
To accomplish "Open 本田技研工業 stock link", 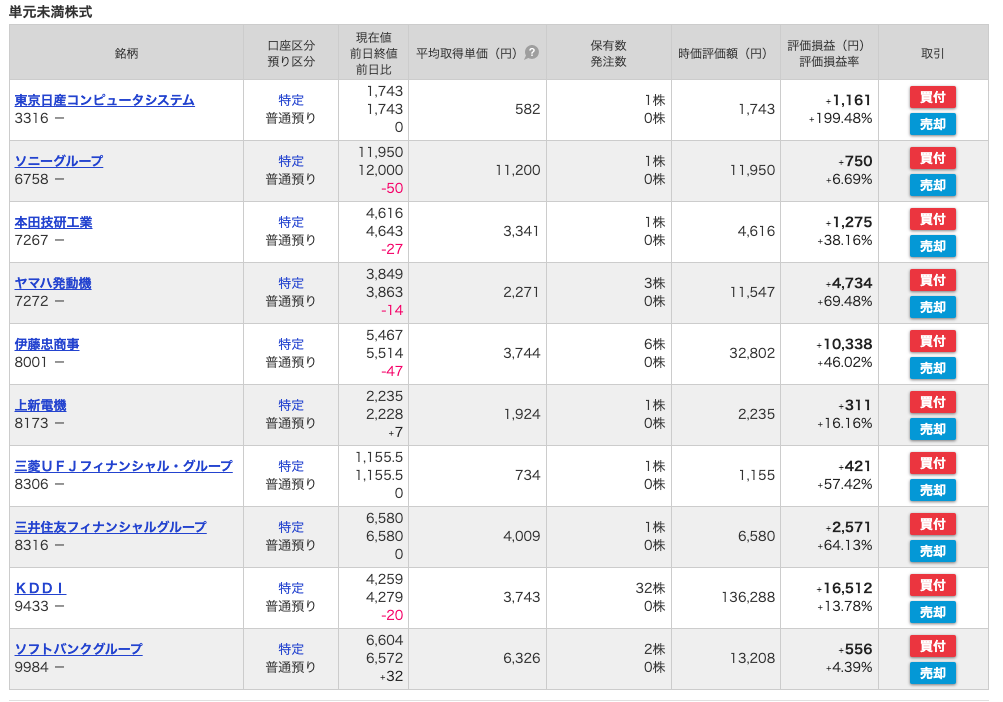I will (53, 222).
